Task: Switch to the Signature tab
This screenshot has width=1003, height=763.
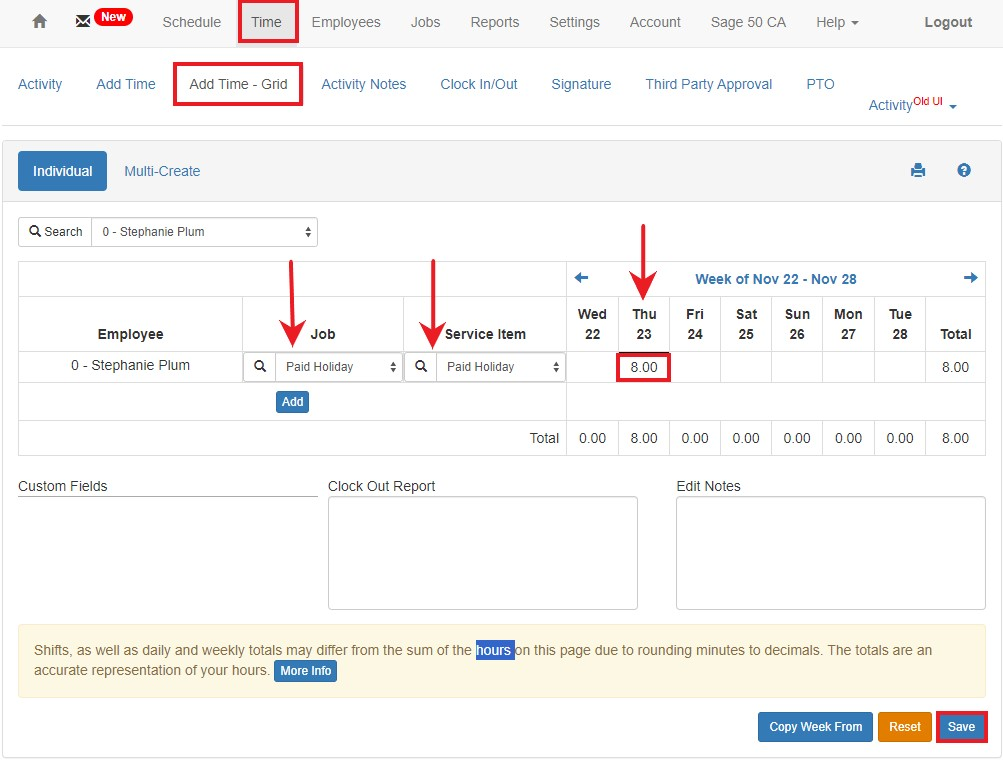Action: tap(581, 84)
